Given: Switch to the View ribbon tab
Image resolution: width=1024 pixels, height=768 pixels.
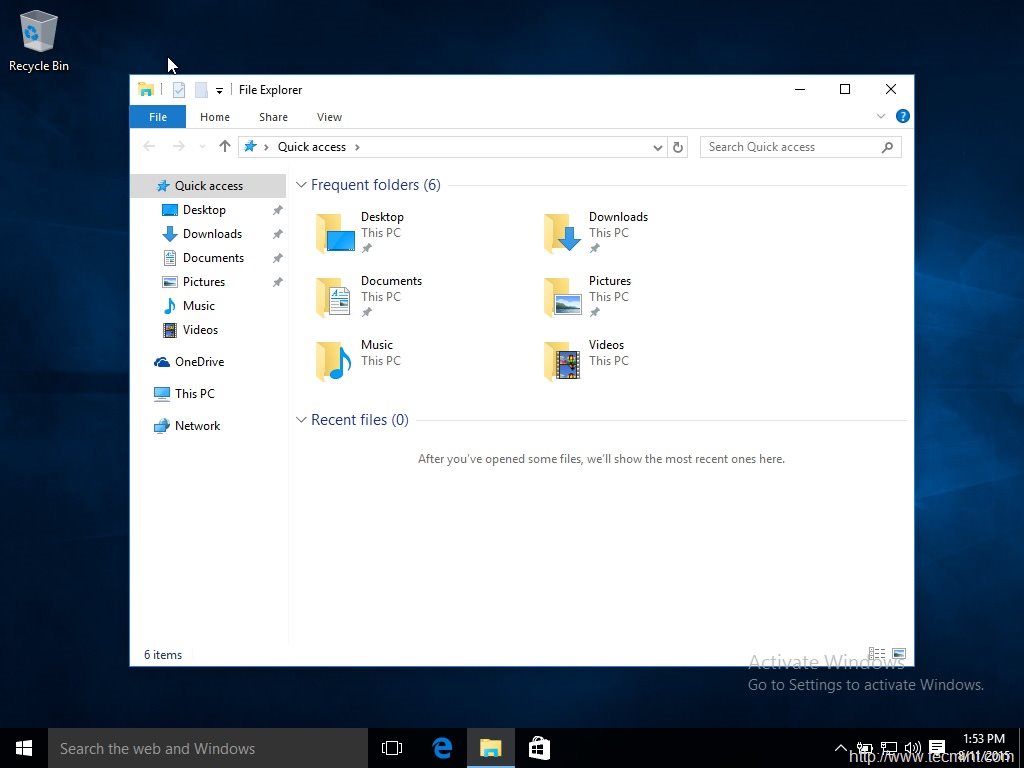Looking at the screenshot, I should [329, 117].
